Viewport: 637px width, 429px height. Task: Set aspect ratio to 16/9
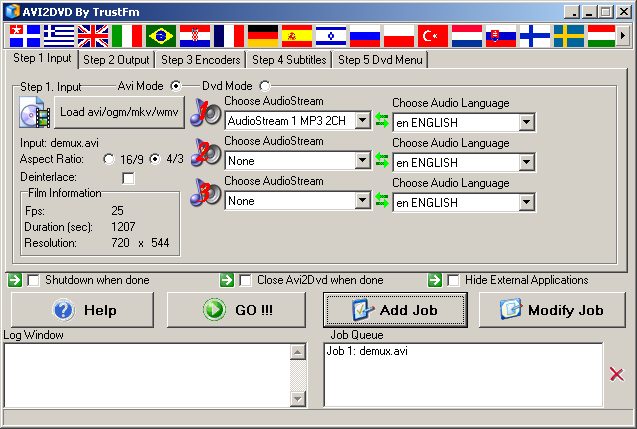click(109, 159)
